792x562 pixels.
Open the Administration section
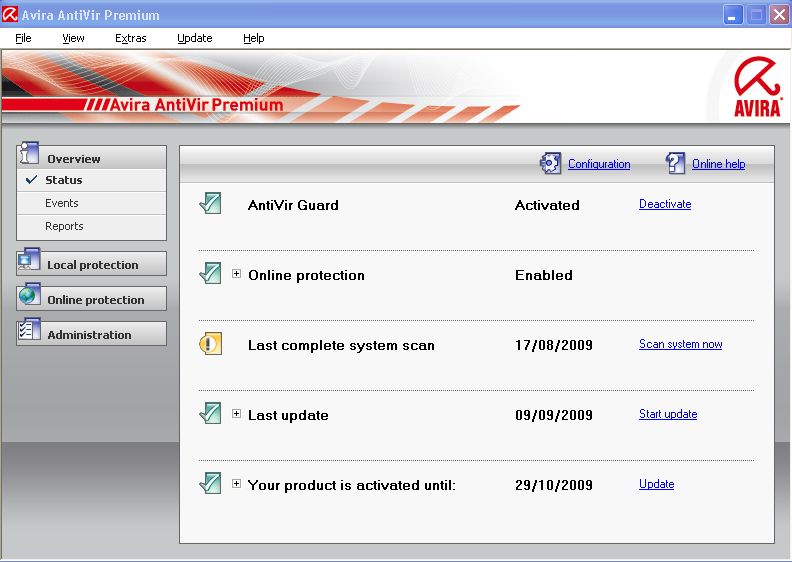(x=91, y=334)
